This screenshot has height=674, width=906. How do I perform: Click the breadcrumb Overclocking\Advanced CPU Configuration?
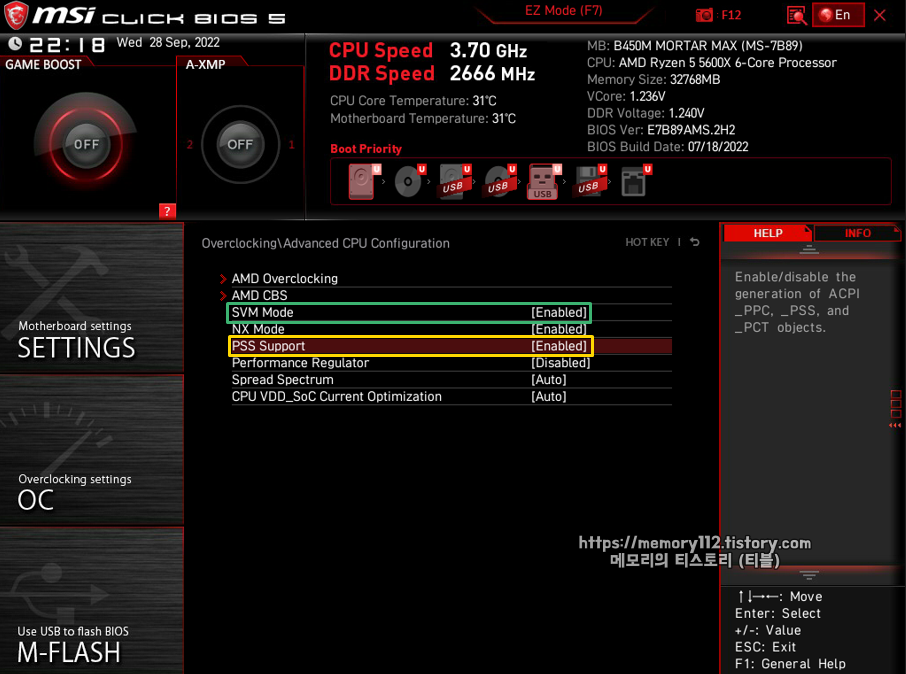point(325,243)
